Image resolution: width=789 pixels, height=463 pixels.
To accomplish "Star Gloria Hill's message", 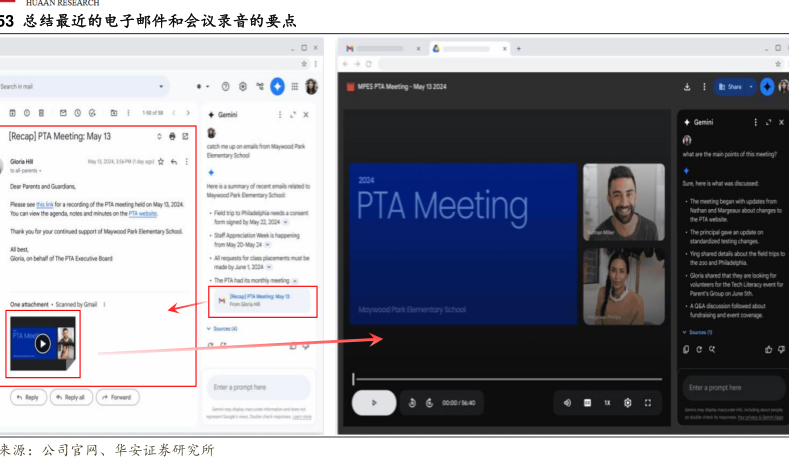I will pyautogui.click(x=161, y=162).
